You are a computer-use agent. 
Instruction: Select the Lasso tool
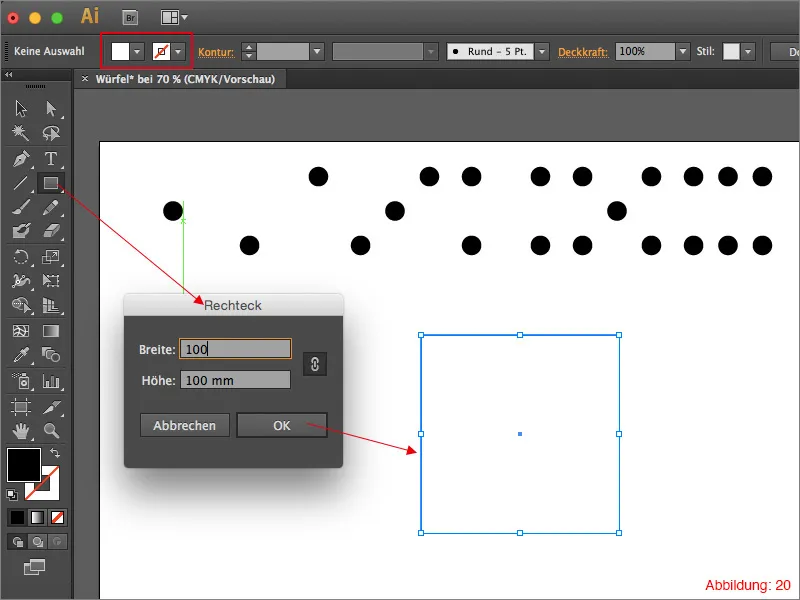[51, 133]
